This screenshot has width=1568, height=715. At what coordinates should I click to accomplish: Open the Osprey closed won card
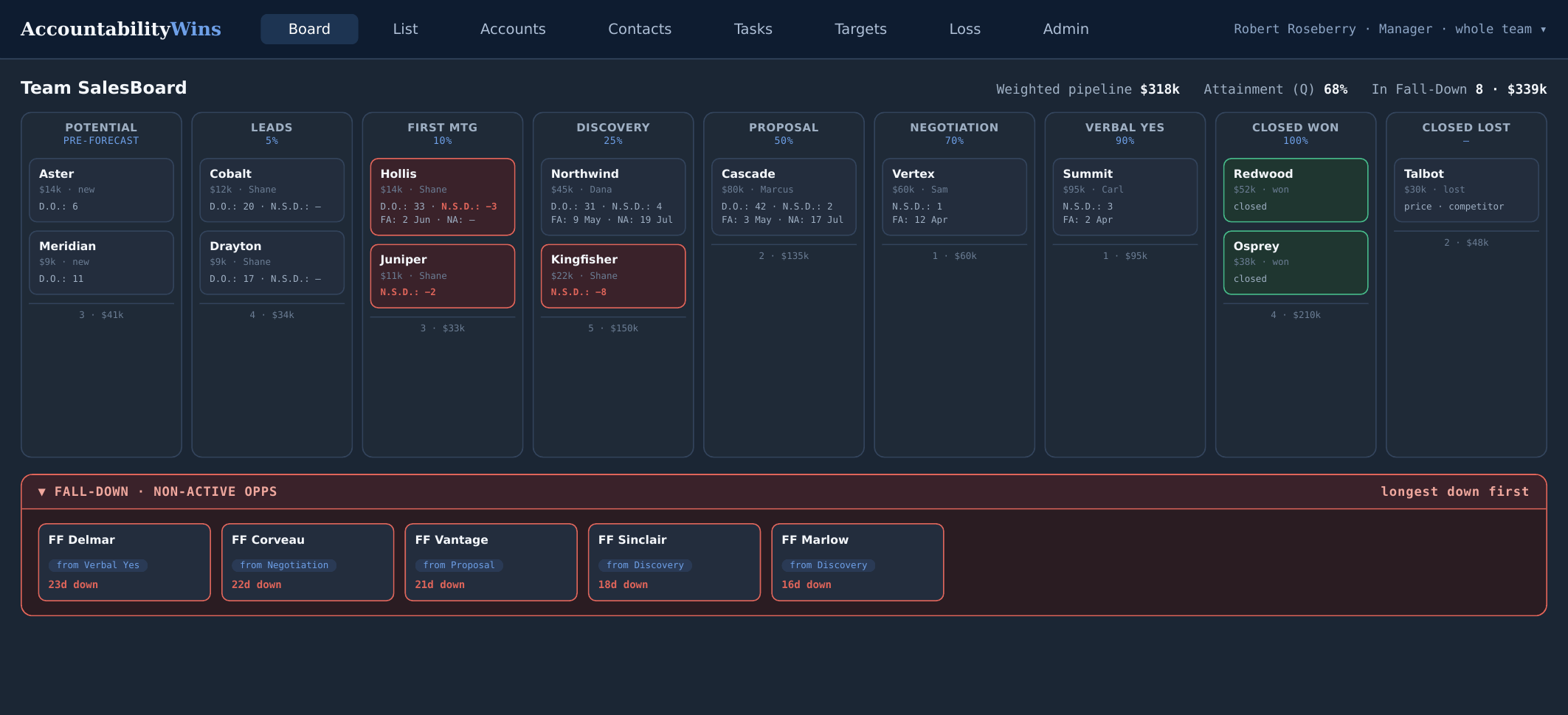tap(1295, 262)
